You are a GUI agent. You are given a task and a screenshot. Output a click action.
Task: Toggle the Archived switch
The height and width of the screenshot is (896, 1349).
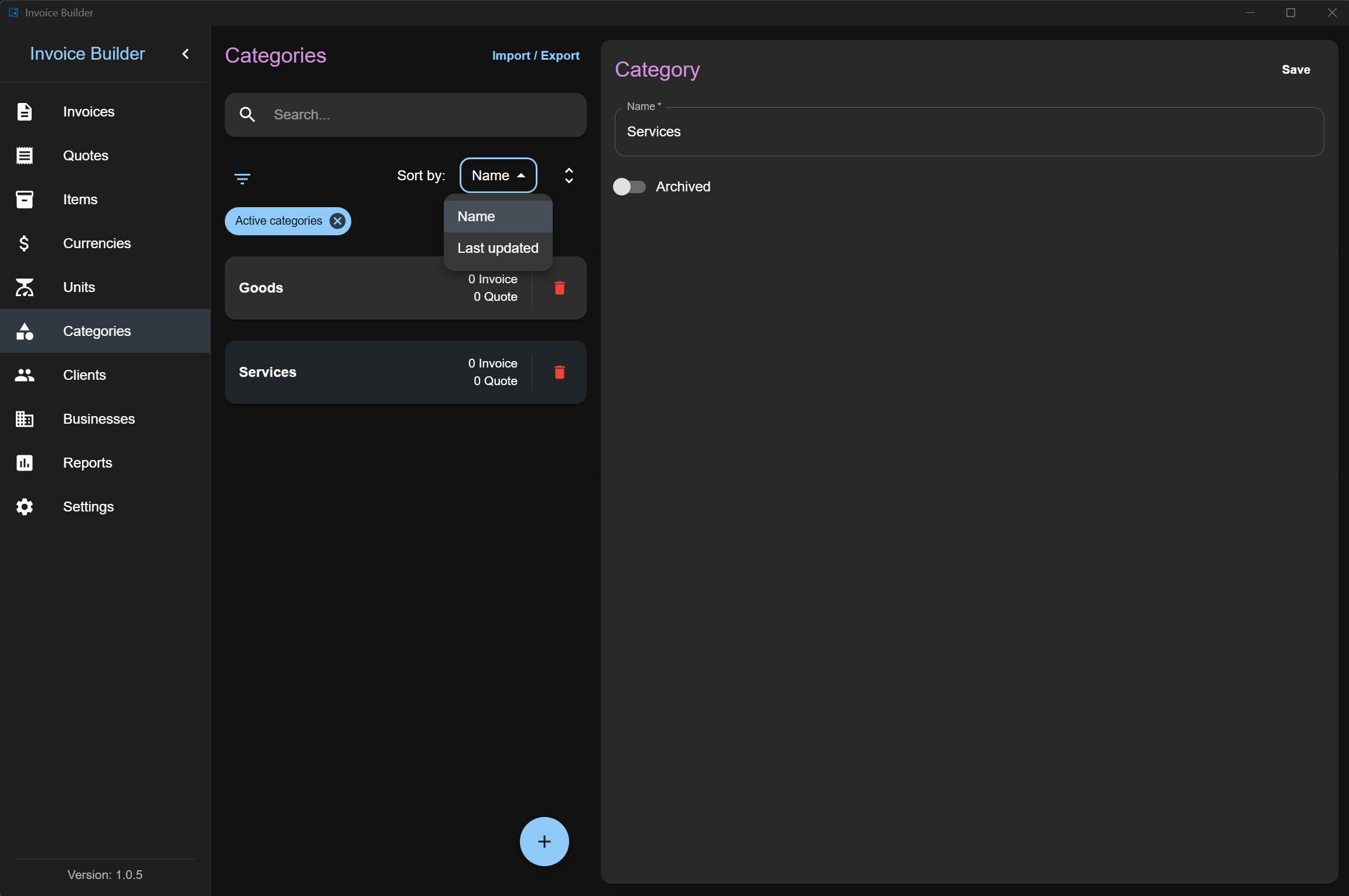629,187
